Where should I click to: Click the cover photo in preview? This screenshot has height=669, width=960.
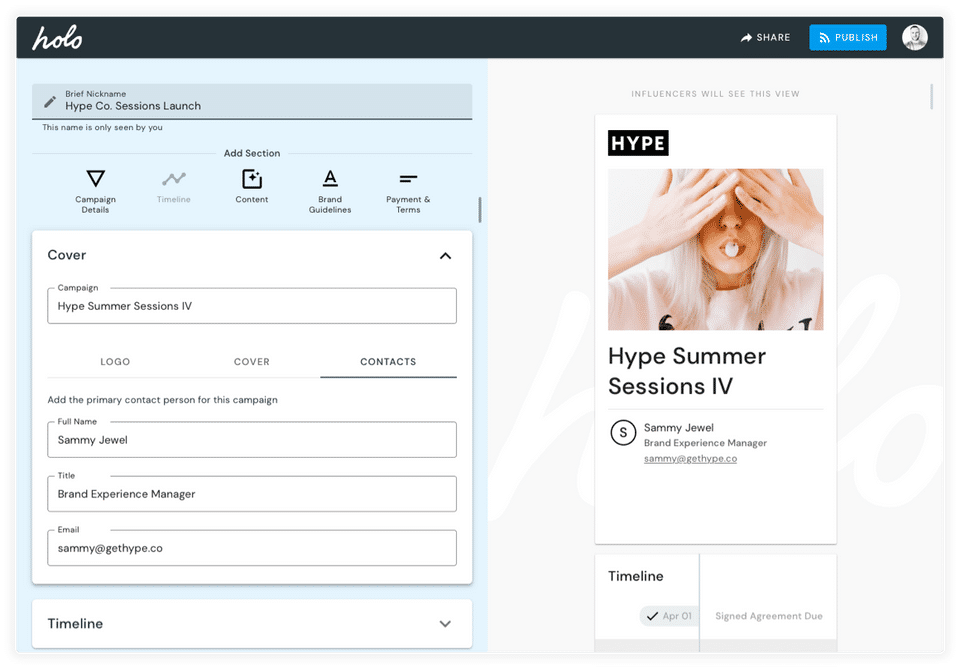(x=716, y=250)
